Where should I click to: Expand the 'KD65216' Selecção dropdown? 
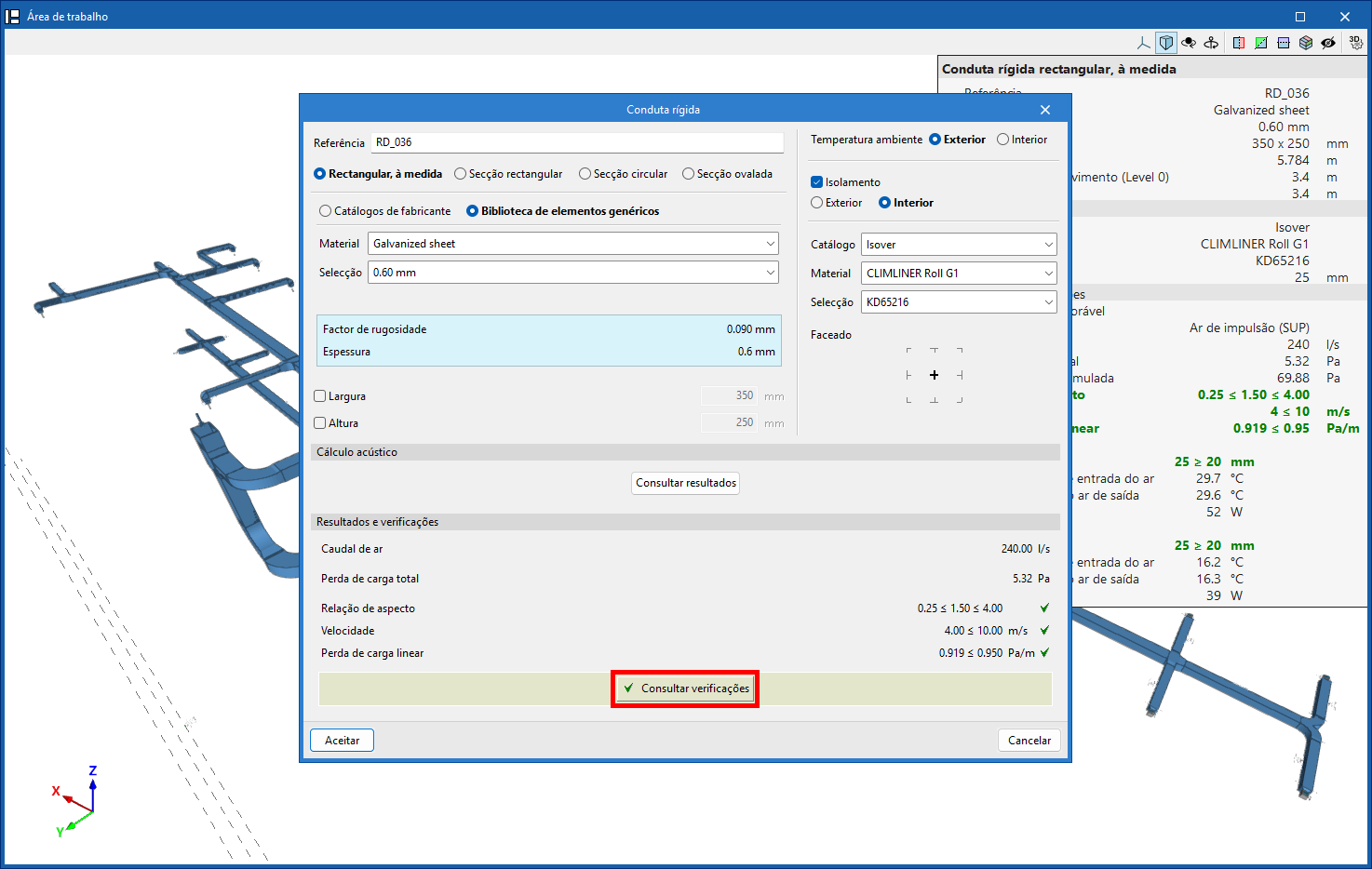point(959,302)
